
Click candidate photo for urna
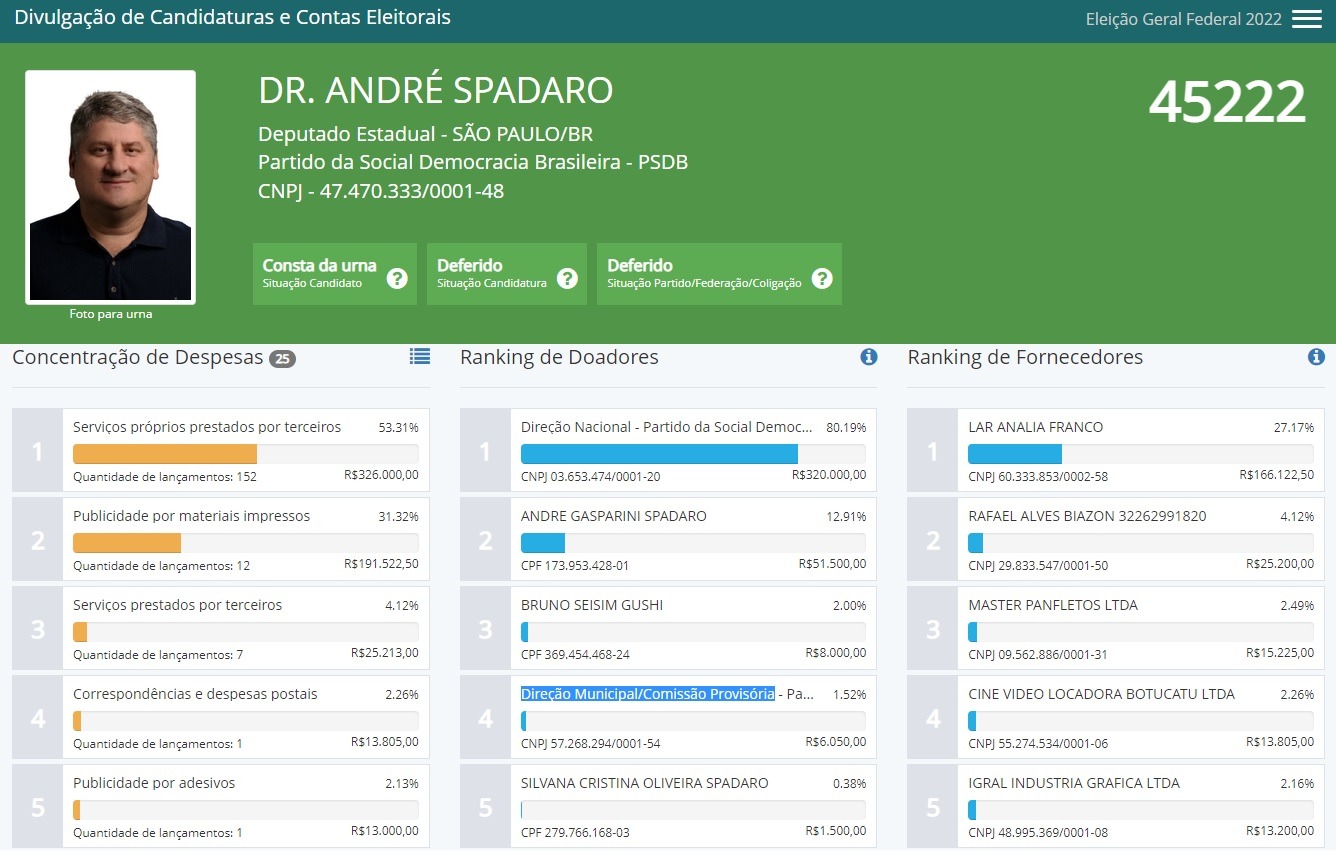pos(110,187)
